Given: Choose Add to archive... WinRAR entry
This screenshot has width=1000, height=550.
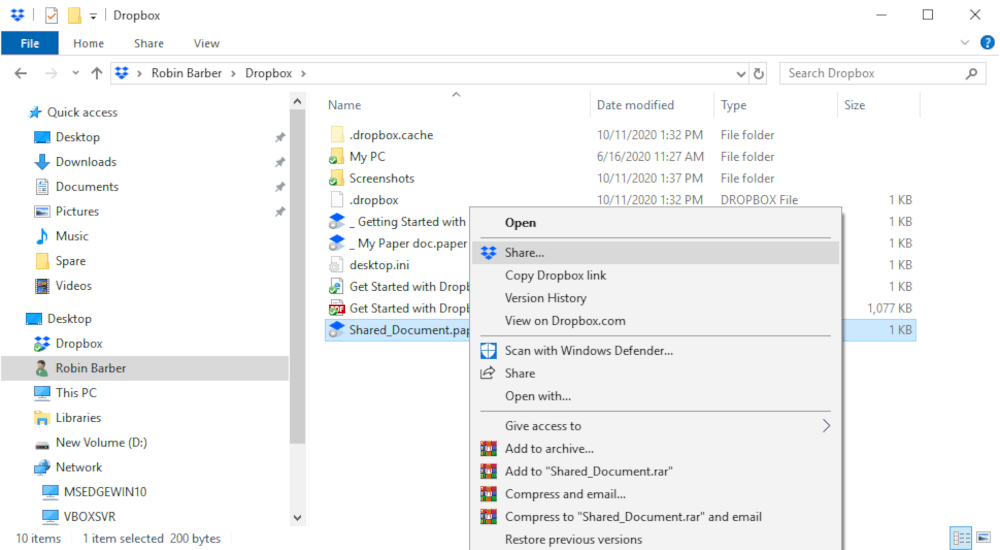Looking at the screenshot, I should point(656,449).
